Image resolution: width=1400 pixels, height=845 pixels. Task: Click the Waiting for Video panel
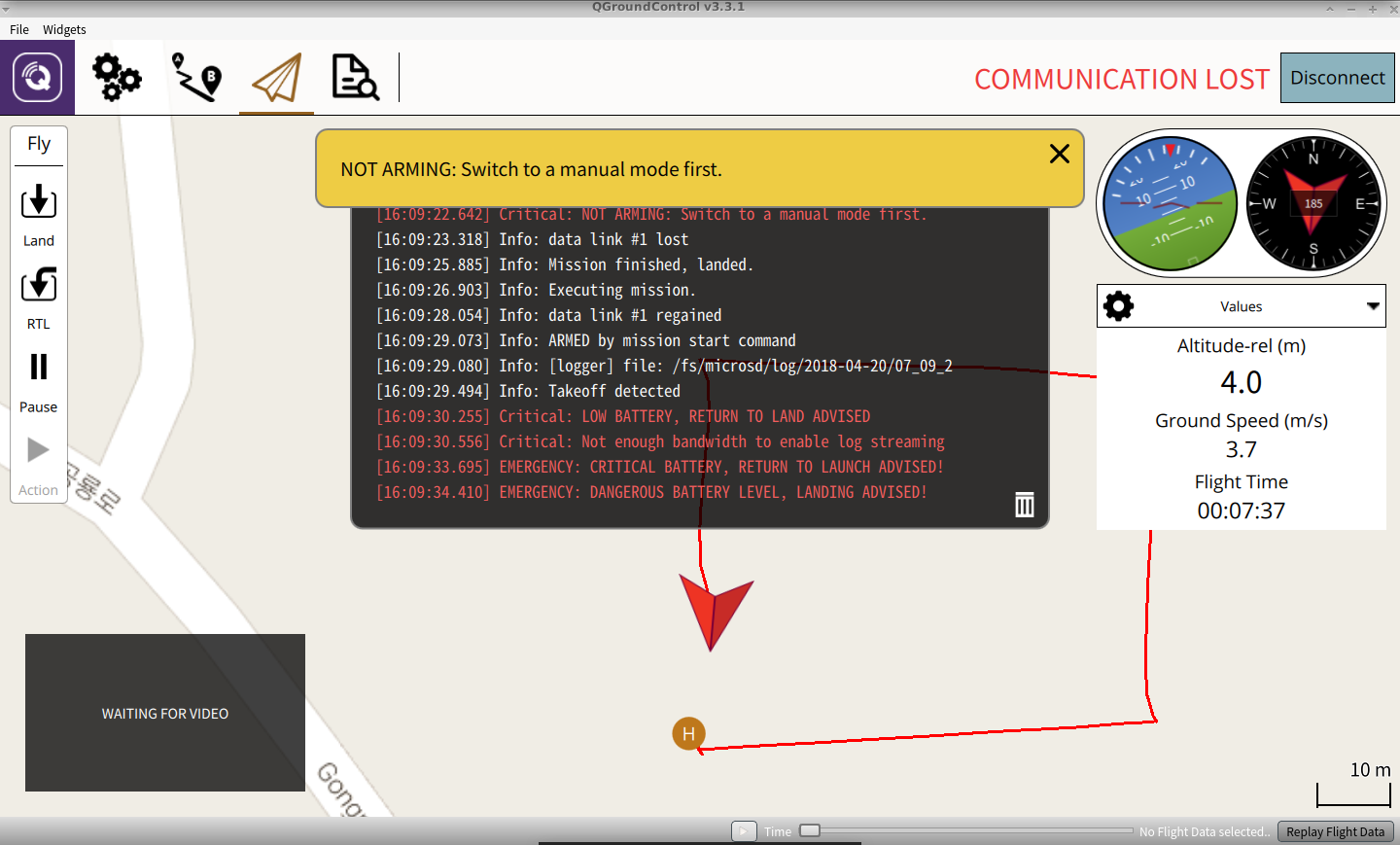tap(165, 713)
